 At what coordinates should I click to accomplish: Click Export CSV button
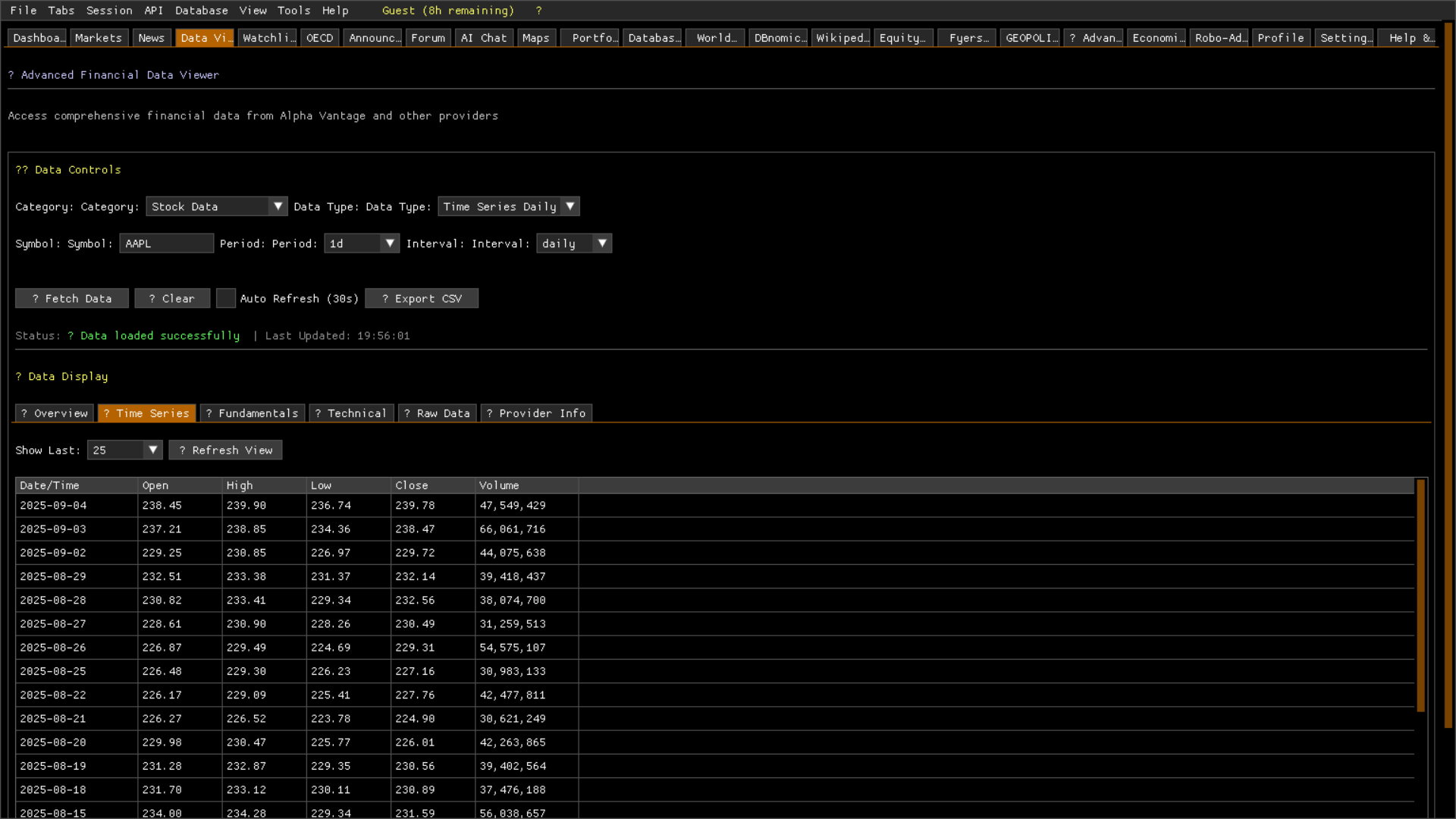422,299
